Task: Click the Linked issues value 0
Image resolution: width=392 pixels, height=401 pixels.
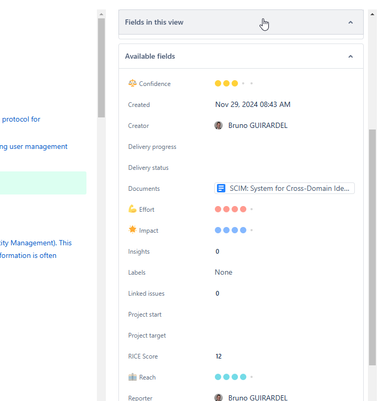Action: click(217, 293)
